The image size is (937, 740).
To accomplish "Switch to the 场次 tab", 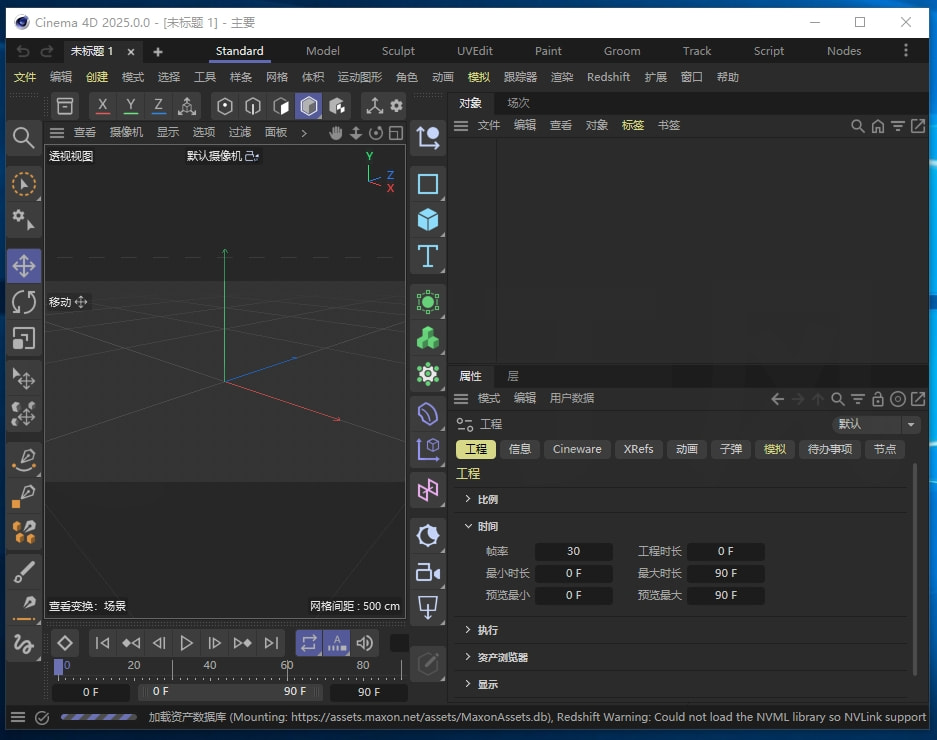I will pyautogui.click(x=518, y=103).
